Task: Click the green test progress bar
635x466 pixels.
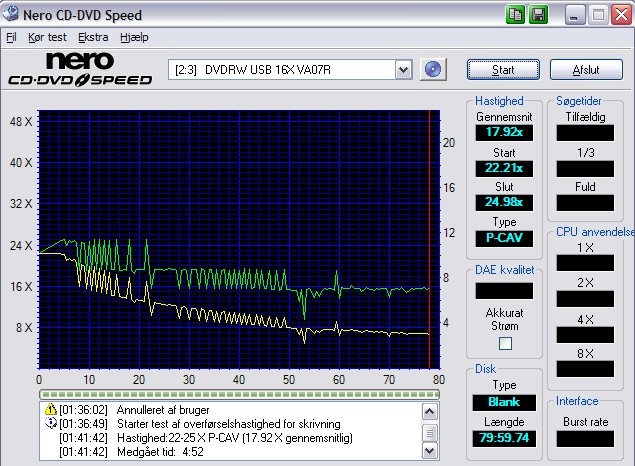Action: 239,394
